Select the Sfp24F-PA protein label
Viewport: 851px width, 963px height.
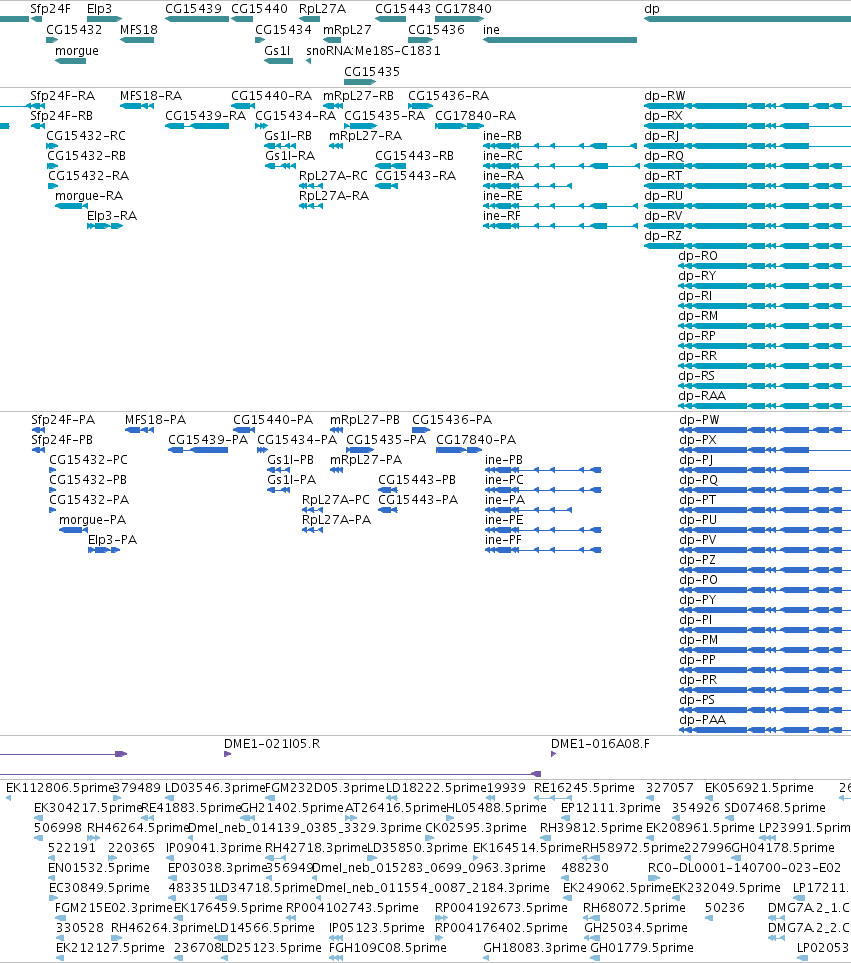pyautogui.click(x=63, y=420)
